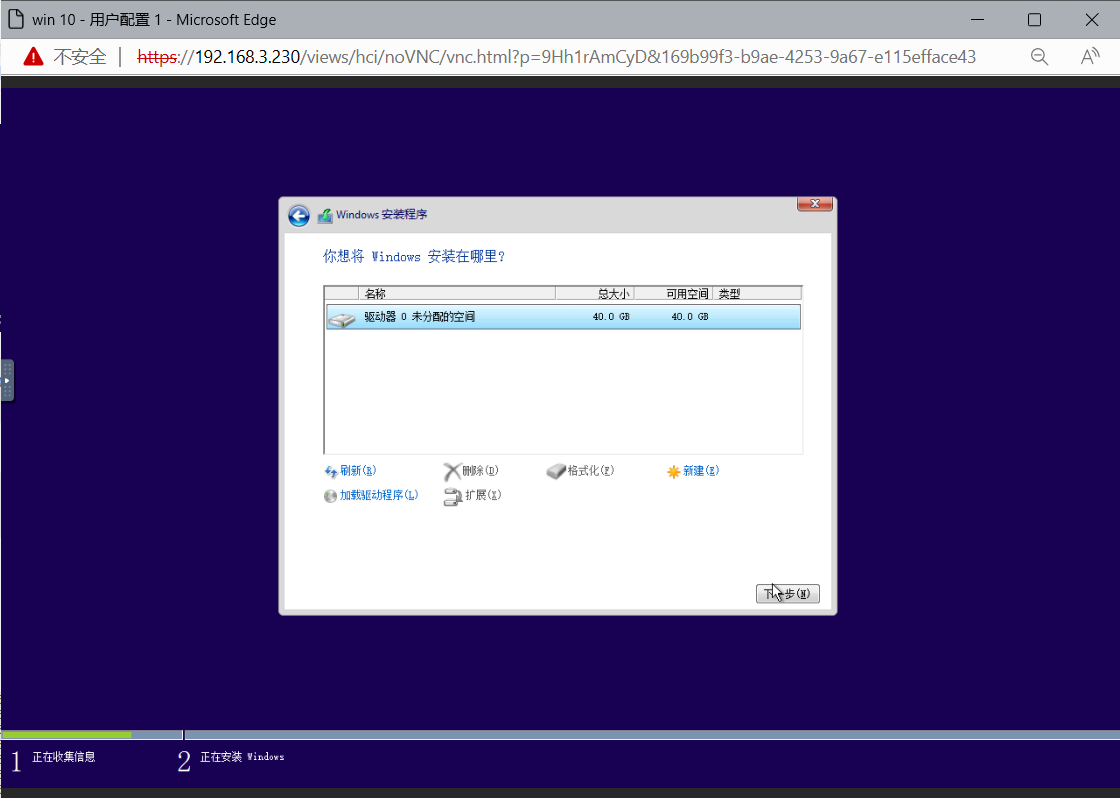Screen dimensions: 1120x798
Task: Maximize the Edge window
Action: point(1034,19)
